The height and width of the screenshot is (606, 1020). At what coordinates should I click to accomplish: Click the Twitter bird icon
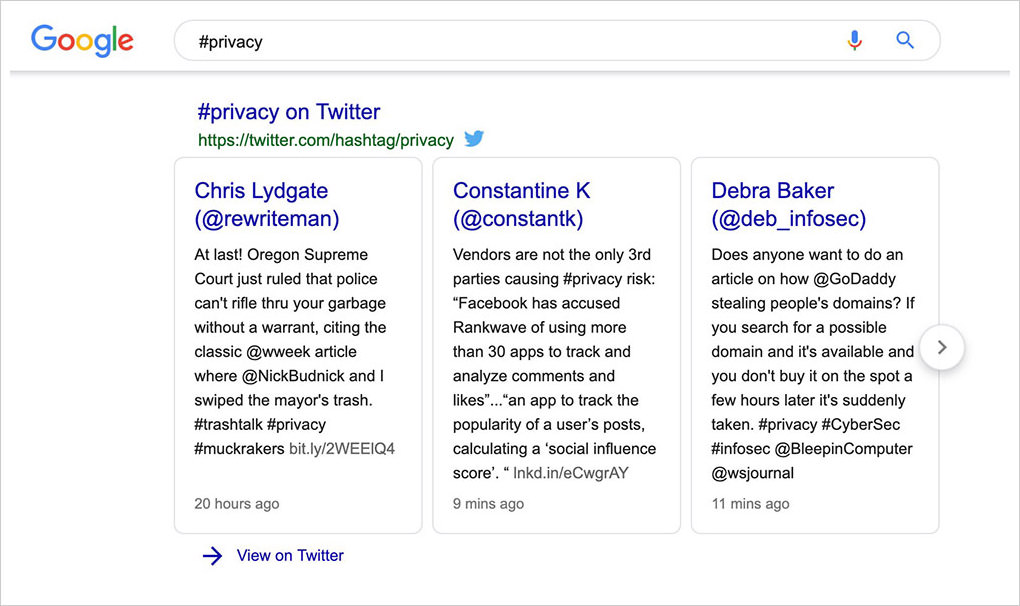click(x=474, y=138)
